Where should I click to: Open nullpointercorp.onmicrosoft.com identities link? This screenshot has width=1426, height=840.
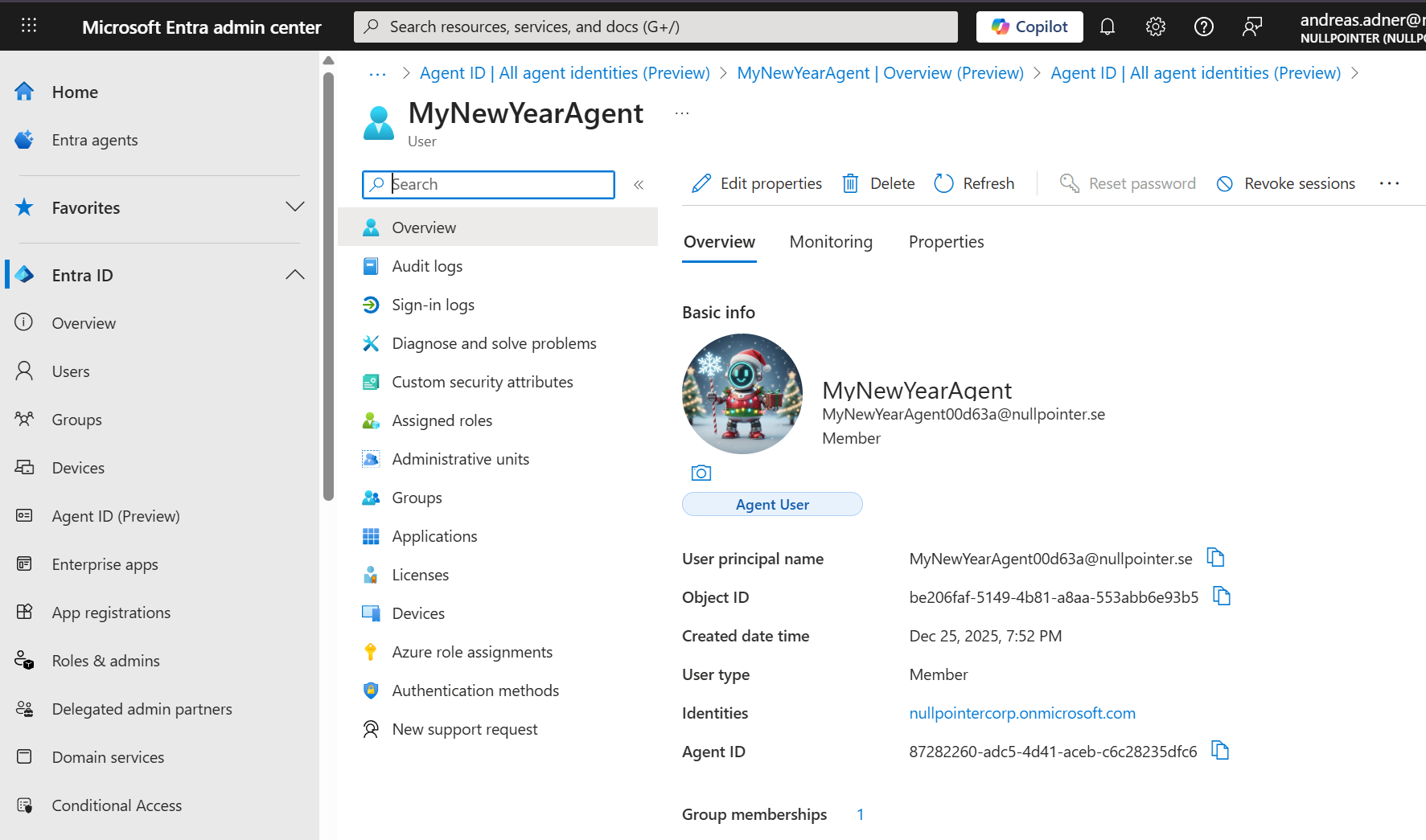(1022, 713)
